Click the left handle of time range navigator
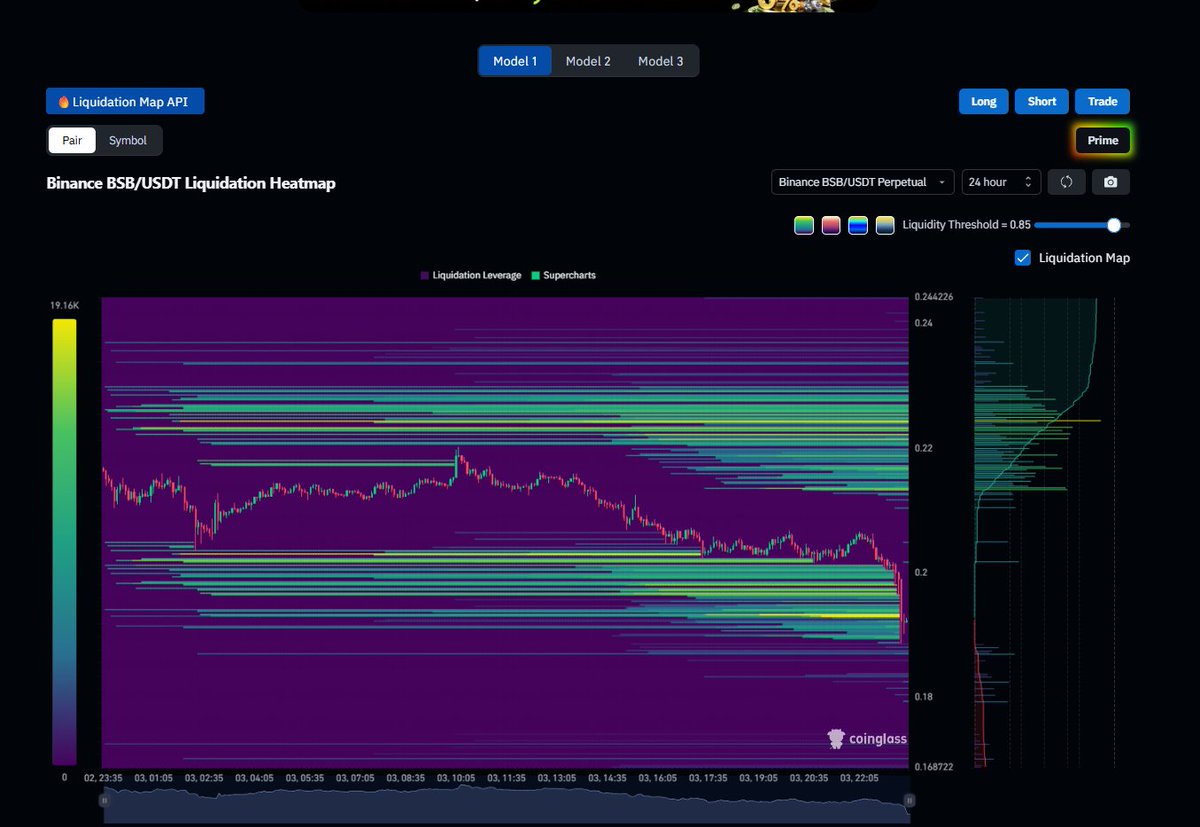This screenshot has width=1200, height=827. pos(102,800)
